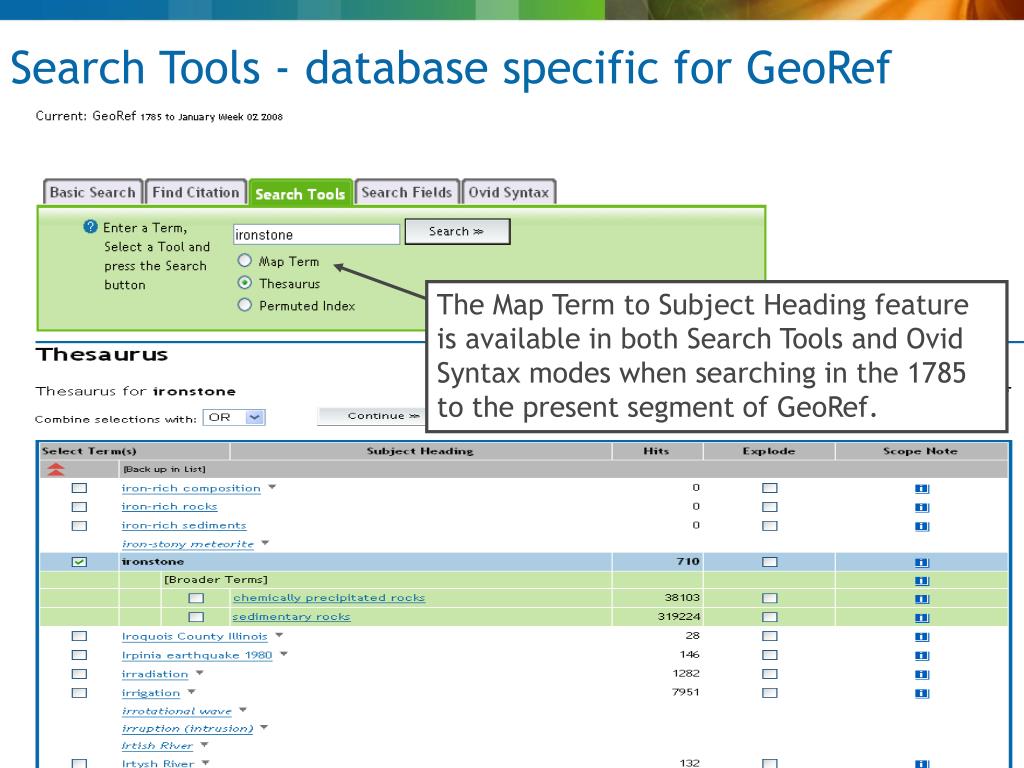
Task: Check the select box for iron-rich composition
Action: [79, 488]
